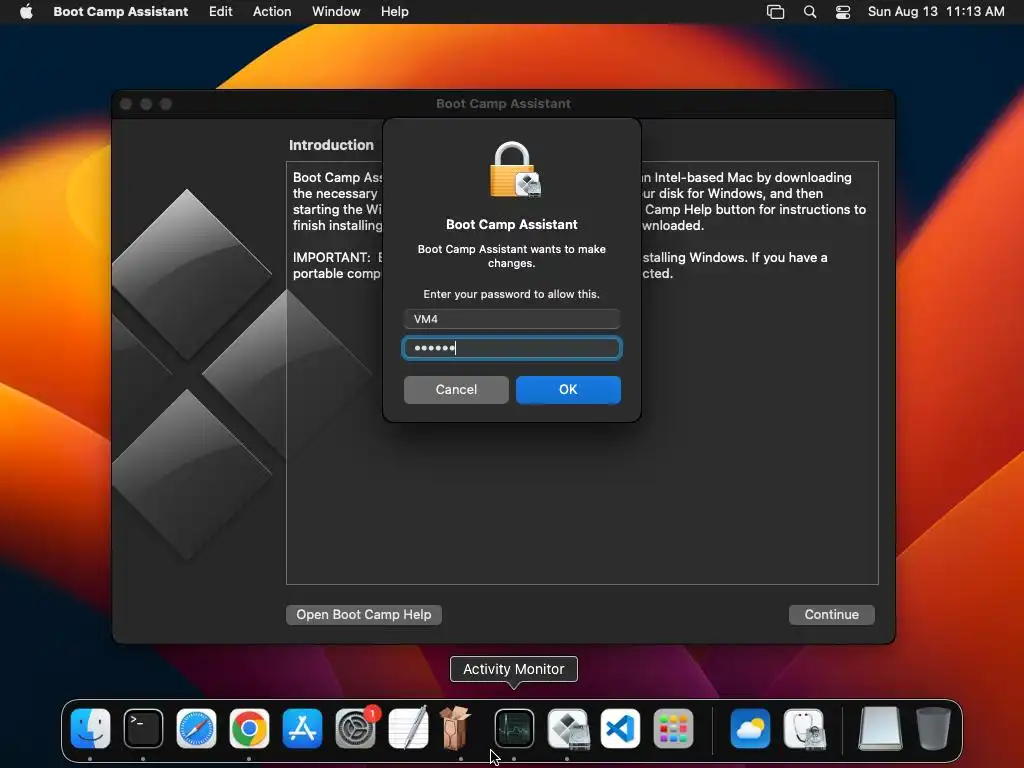This screenshot has width=1024, height=768.
Task: Launch Terminal from the Dock
Action: pos(143,728)
